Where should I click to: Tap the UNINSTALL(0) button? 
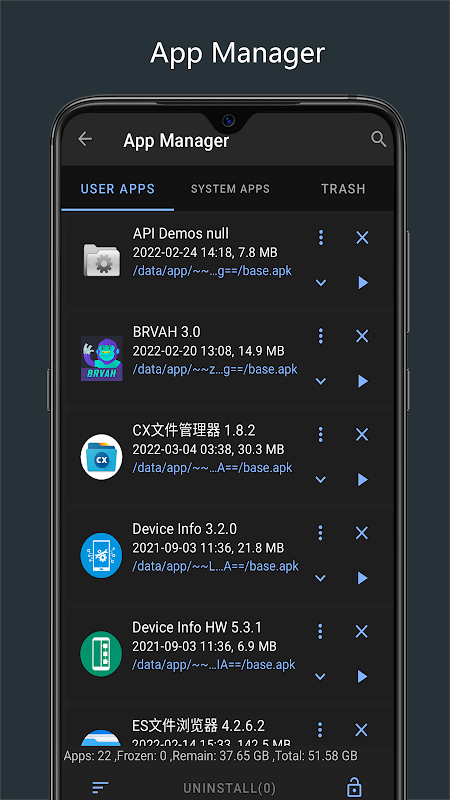coord(229,787)
